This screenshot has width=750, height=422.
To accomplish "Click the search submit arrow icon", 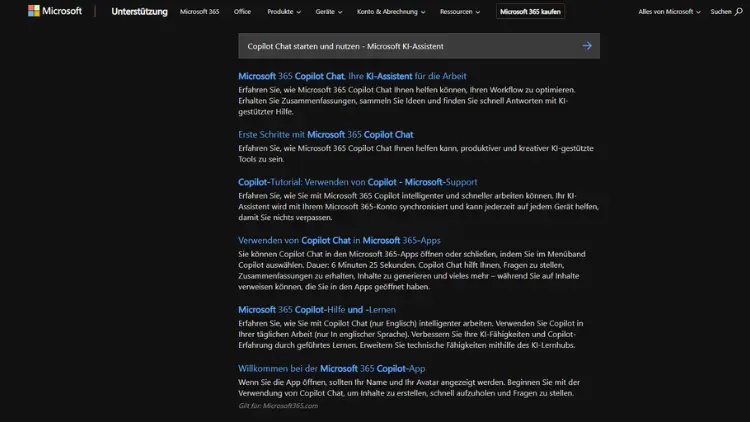I will point(587,46).
